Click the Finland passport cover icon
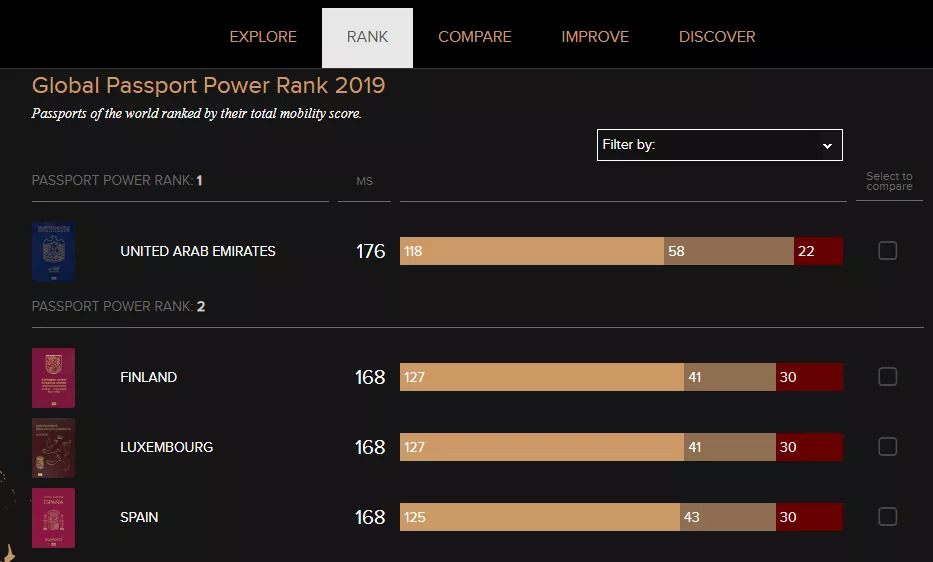 click(x=53, y=377)
